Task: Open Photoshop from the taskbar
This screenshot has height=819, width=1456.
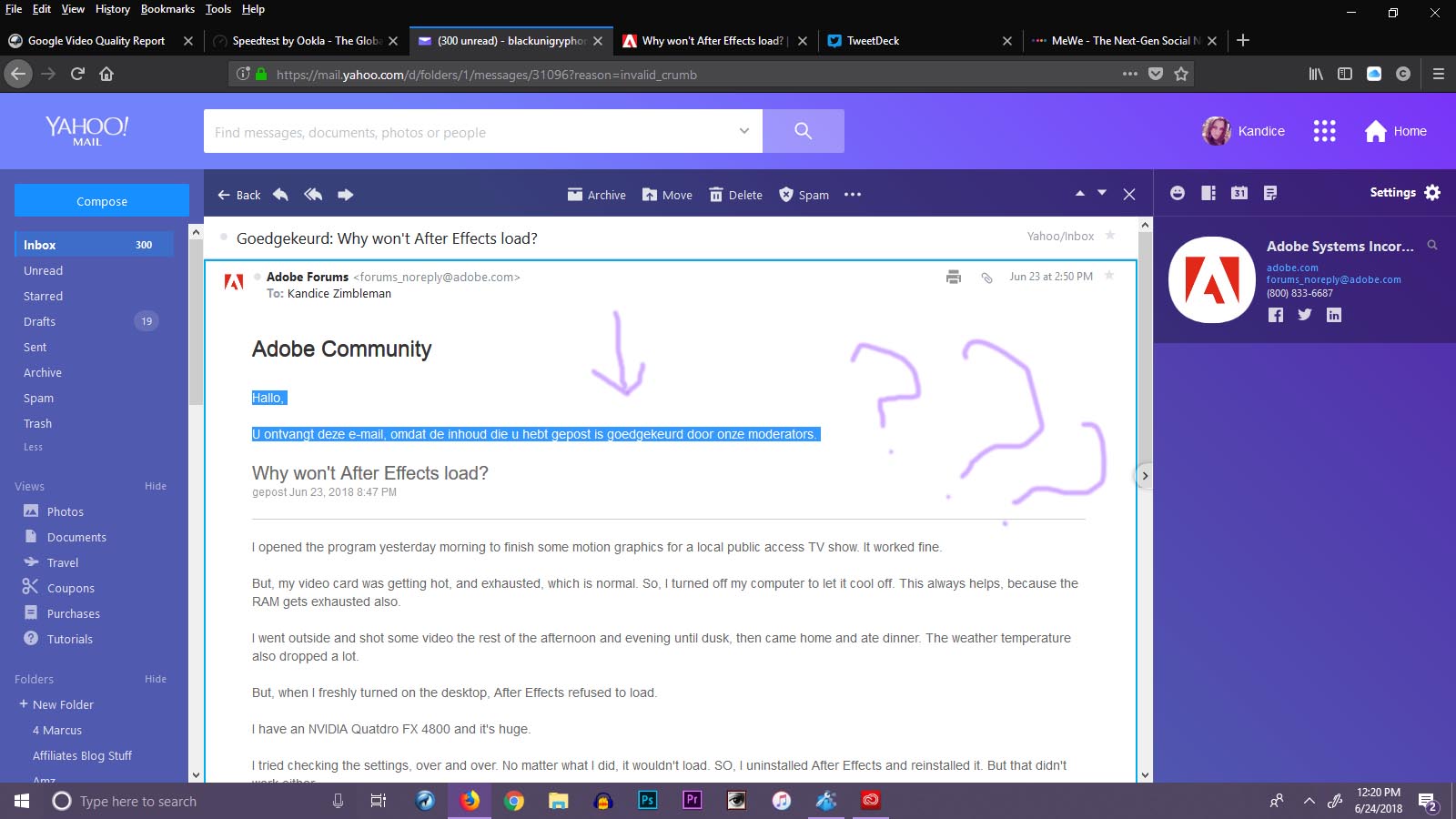Action: (647, 801)
